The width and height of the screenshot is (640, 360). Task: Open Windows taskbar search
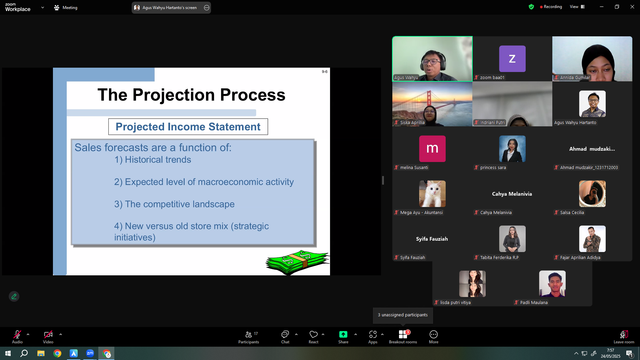[x=24, y=353]
